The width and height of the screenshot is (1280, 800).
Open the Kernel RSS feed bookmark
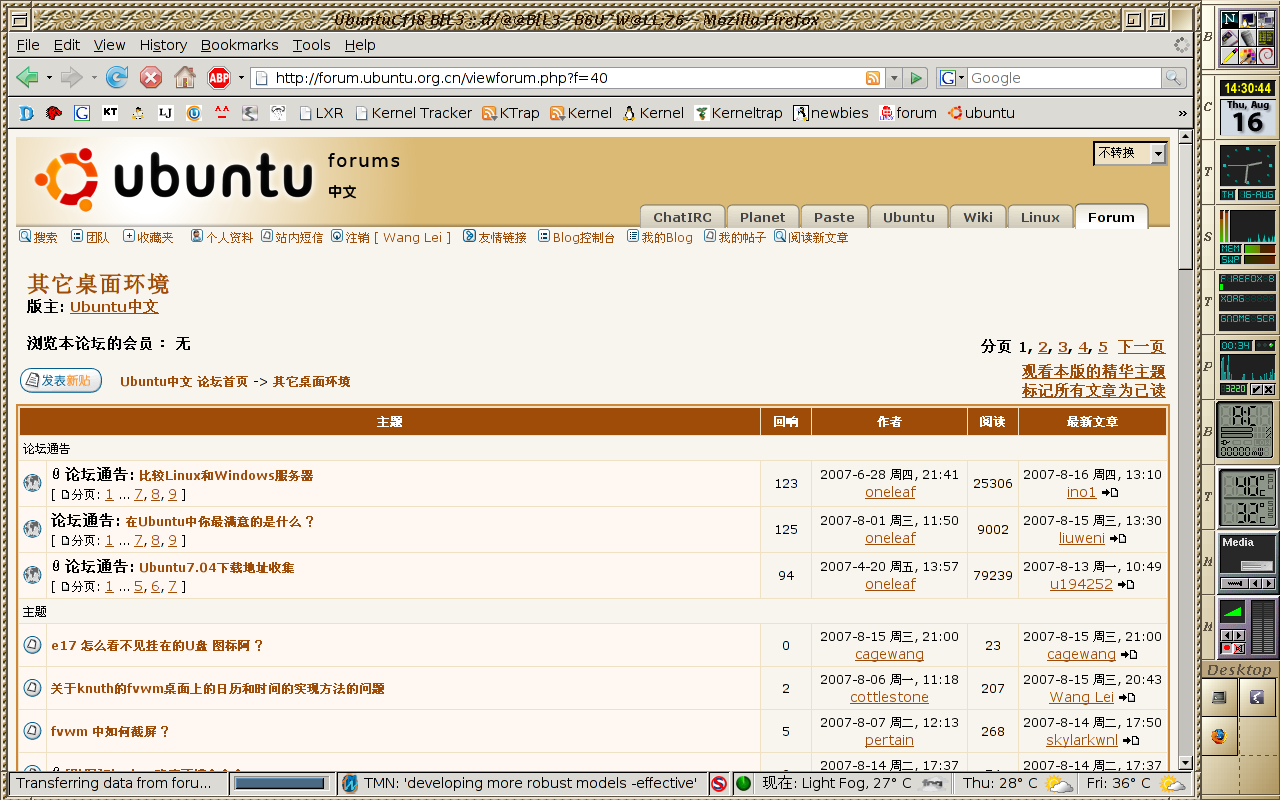point(581,113)
